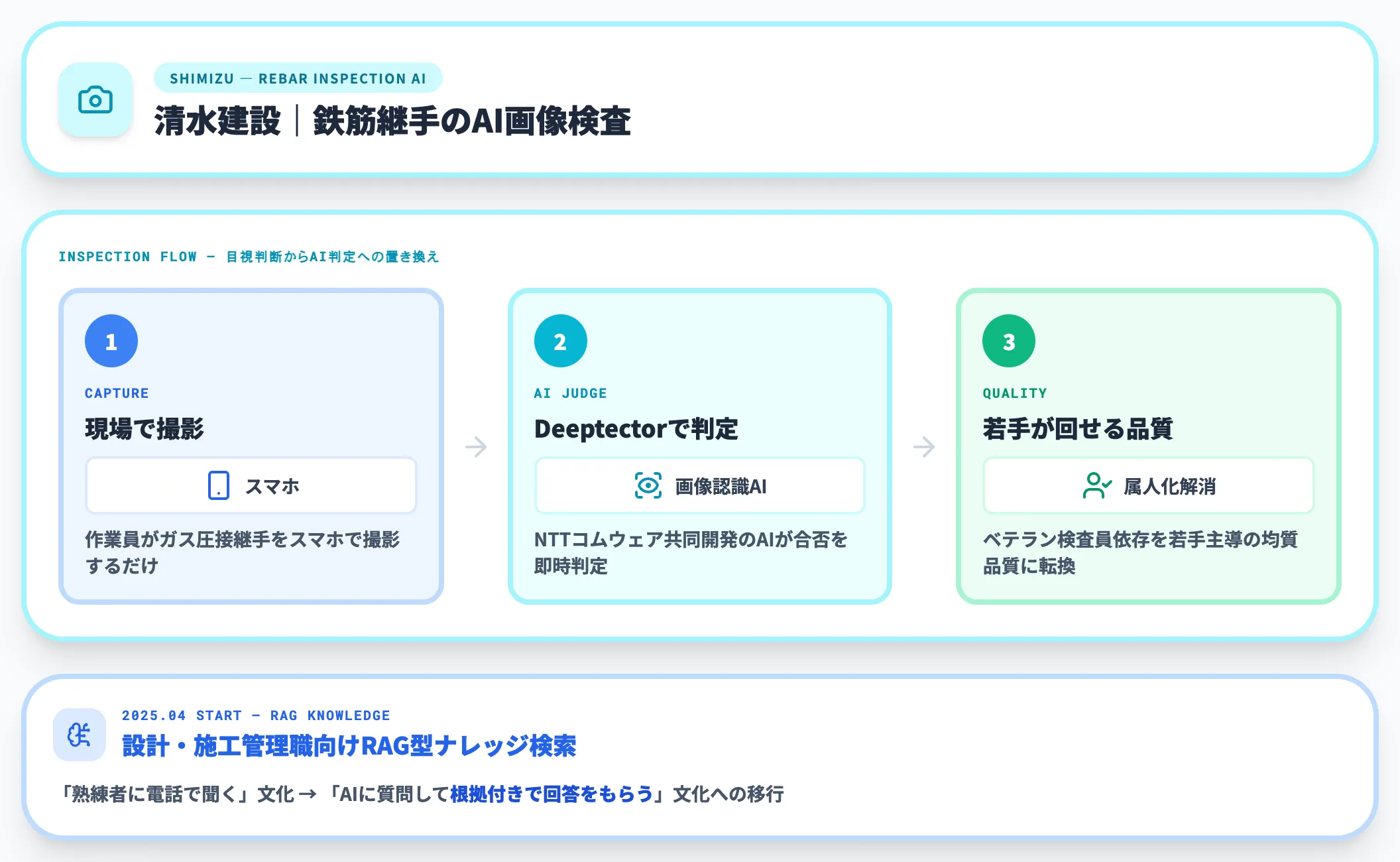This screenshot has height=862, width=1400.
Task: Click the brain icon in the RAG section
Action: (80, 735)
